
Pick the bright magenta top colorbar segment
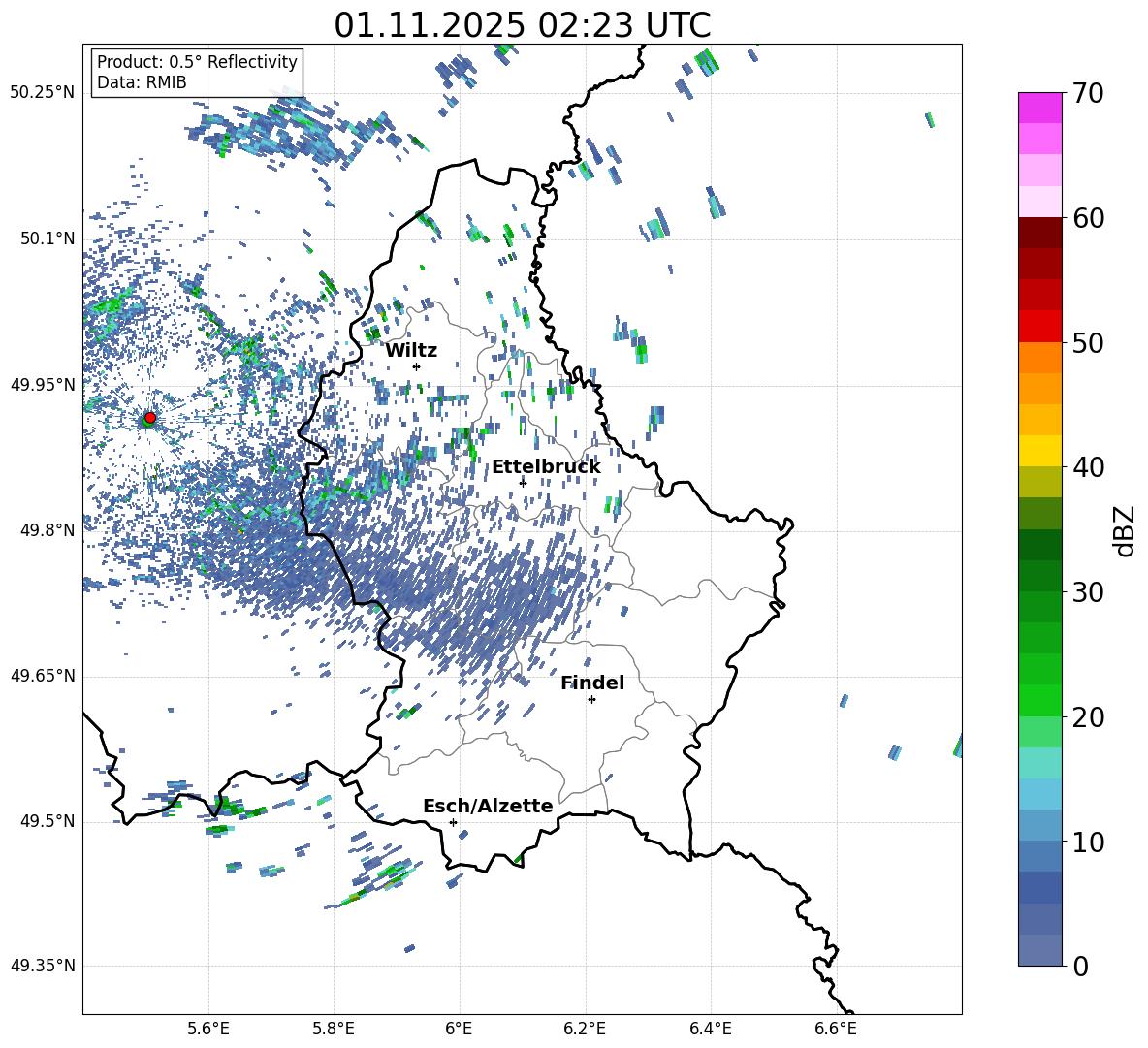click(1039, 108)
